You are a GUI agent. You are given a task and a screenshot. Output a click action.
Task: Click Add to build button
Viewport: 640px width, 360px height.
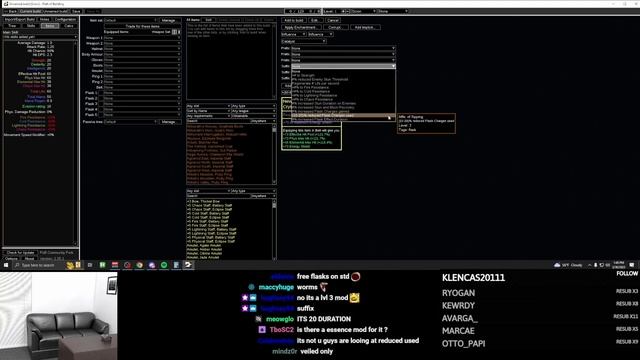click(x=293, y=20)
